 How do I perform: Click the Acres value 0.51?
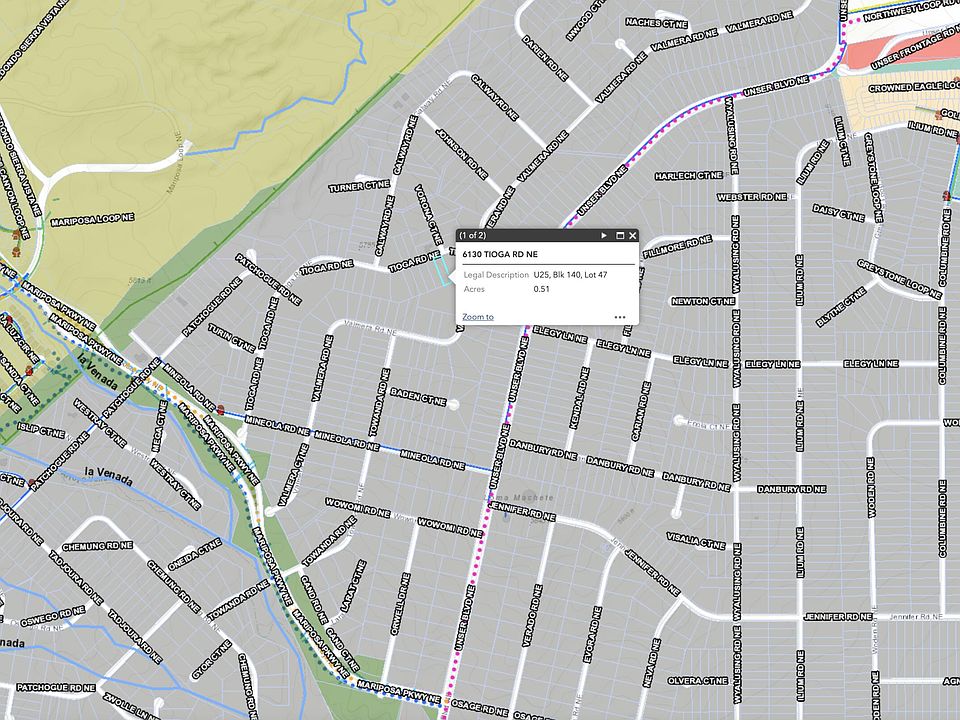click(x=541, y=289)
